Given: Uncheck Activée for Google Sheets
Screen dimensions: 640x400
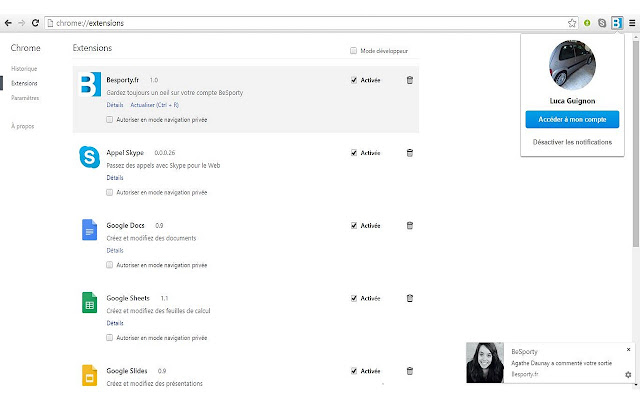Looking at the screenshot, I should [354, 298].
